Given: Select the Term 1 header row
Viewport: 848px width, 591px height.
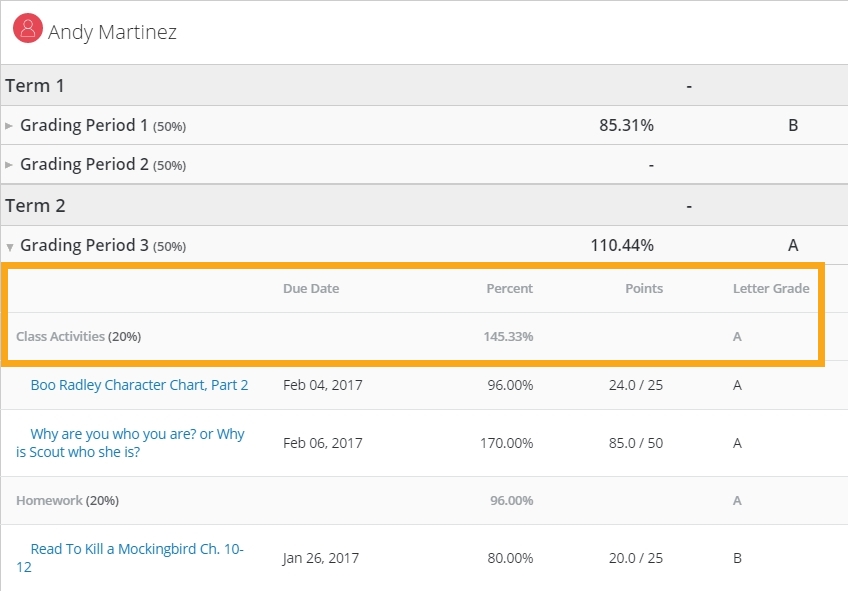Looking at the screenshot, I should (35, 86).
